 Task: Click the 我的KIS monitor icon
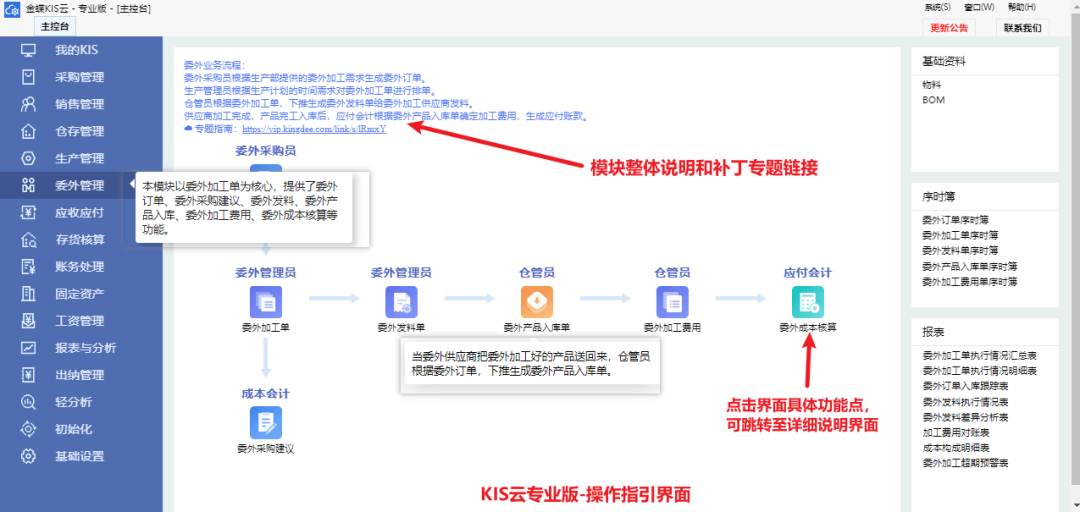point(28,50)
